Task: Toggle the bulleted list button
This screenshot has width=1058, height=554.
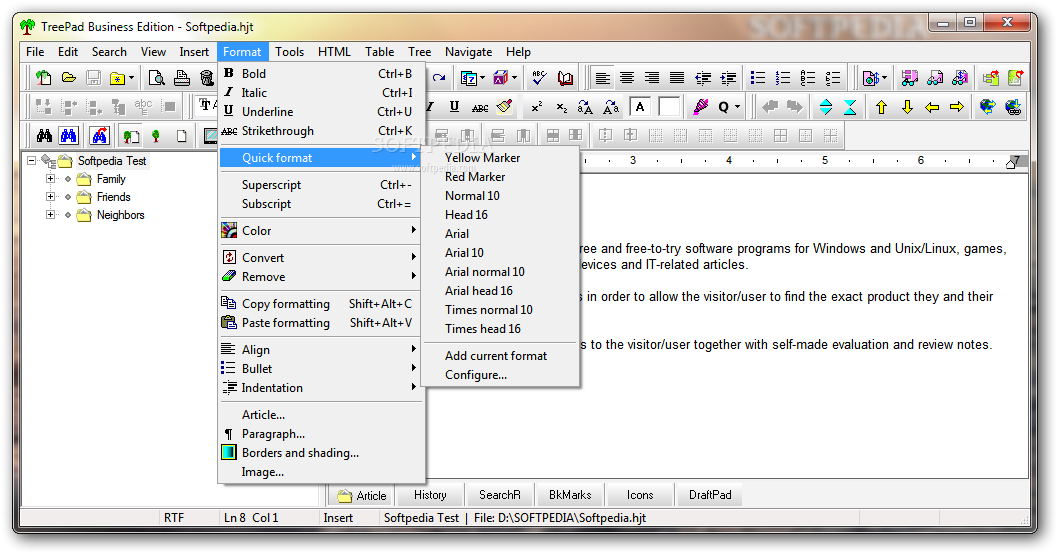Action: pyautogui.click(x=758, y=78)
